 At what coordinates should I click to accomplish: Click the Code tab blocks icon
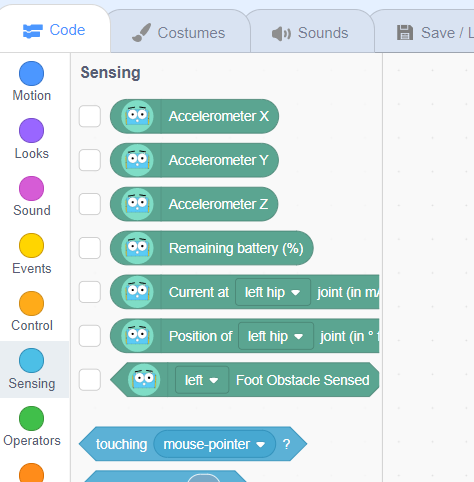point(32,31)
